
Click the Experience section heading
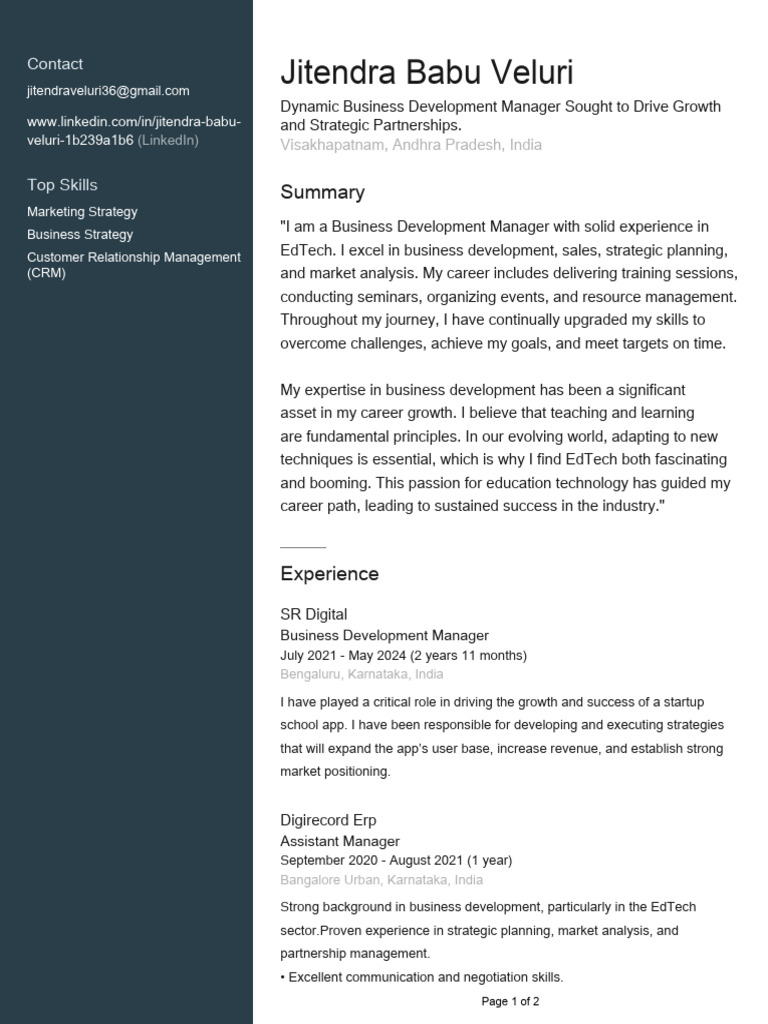pos(329,574)
